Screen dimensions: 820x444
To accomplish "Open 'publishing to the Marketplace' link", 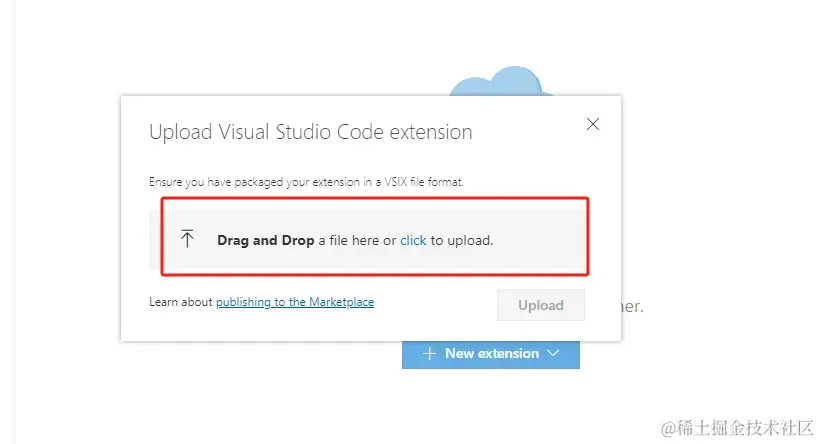I will (x=295, y=301).
